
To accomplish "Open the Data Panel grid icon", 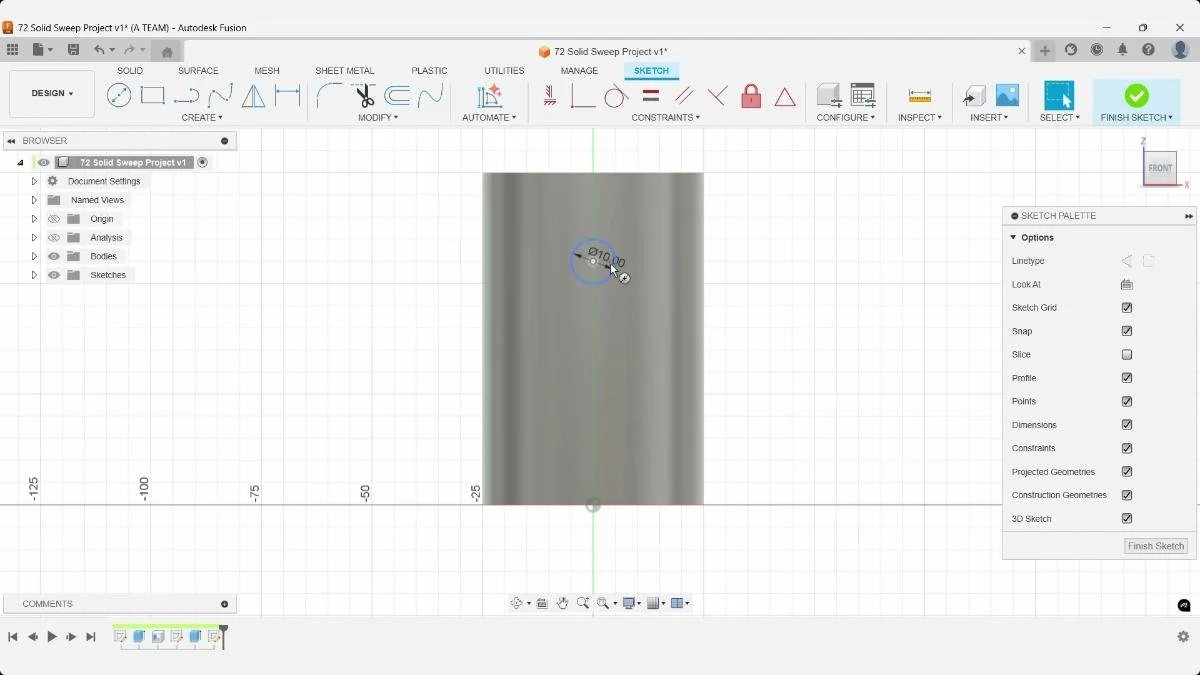I will coord(12,50).
